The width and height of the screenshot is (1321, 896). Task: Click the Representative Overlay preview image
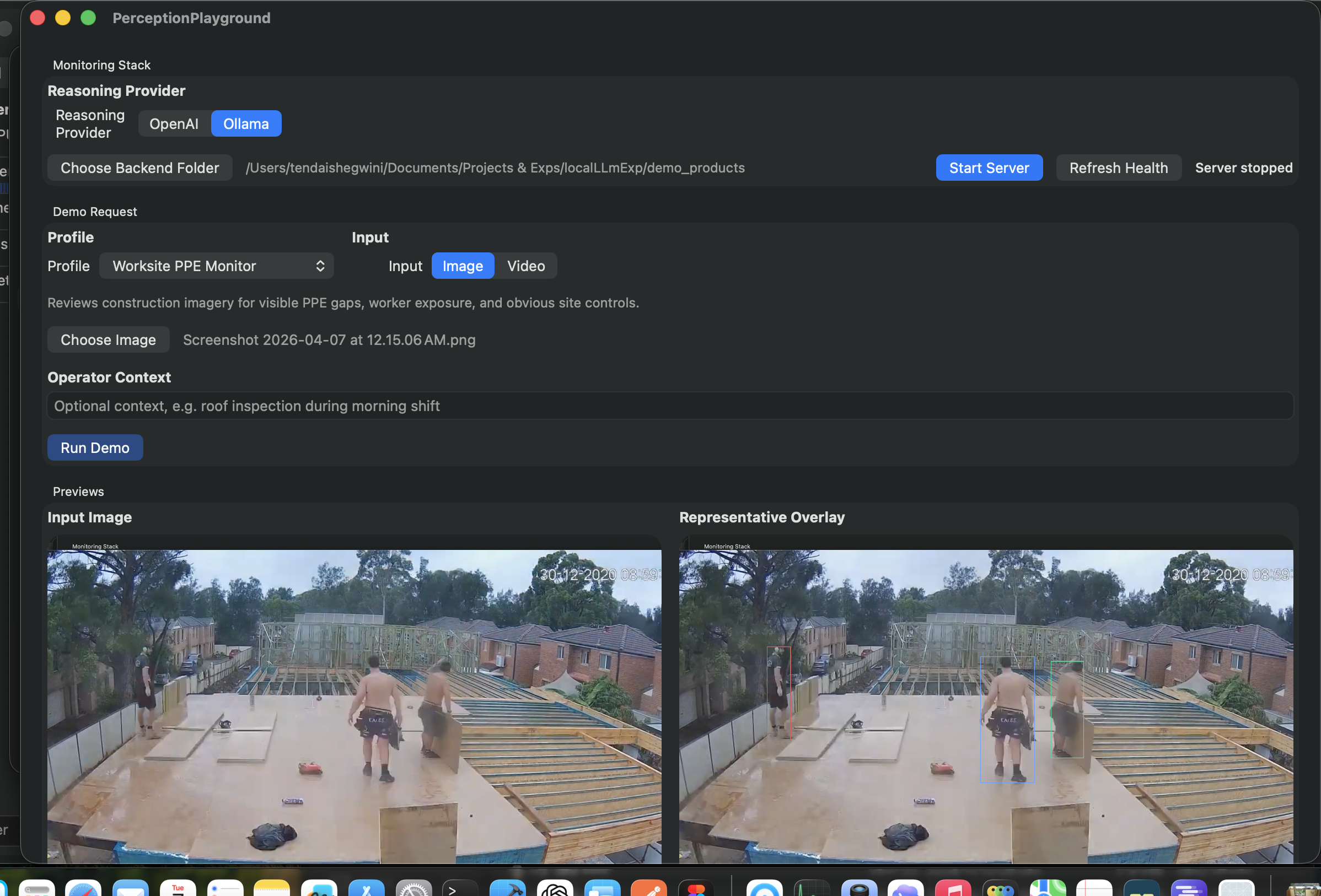[x=986, y=705]
